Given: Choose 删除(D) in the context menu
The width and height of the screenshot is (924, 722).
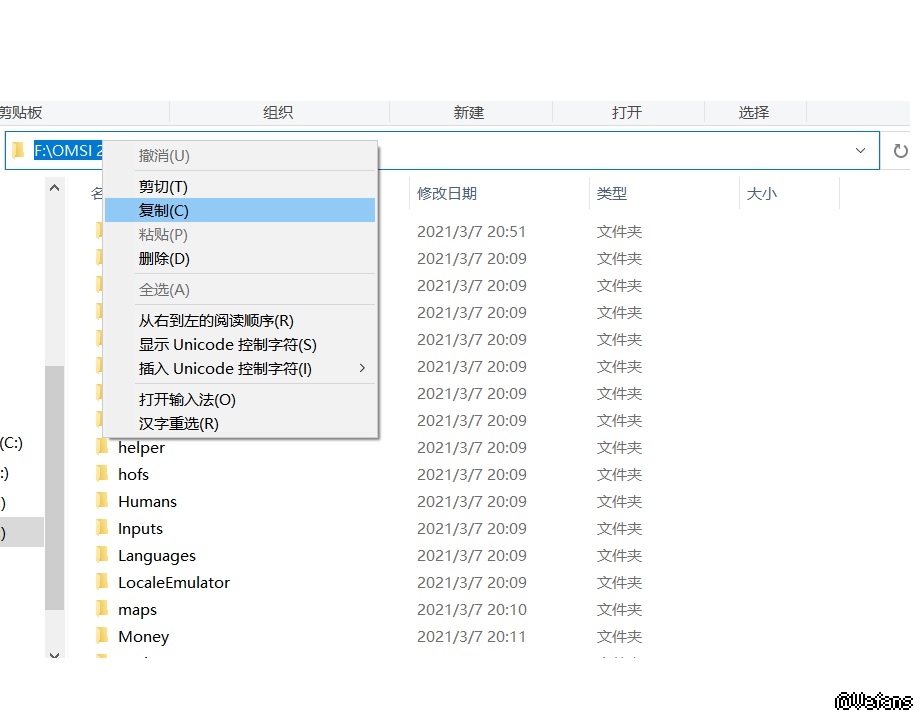Looking at the screenshot, I should click(164, 259).
